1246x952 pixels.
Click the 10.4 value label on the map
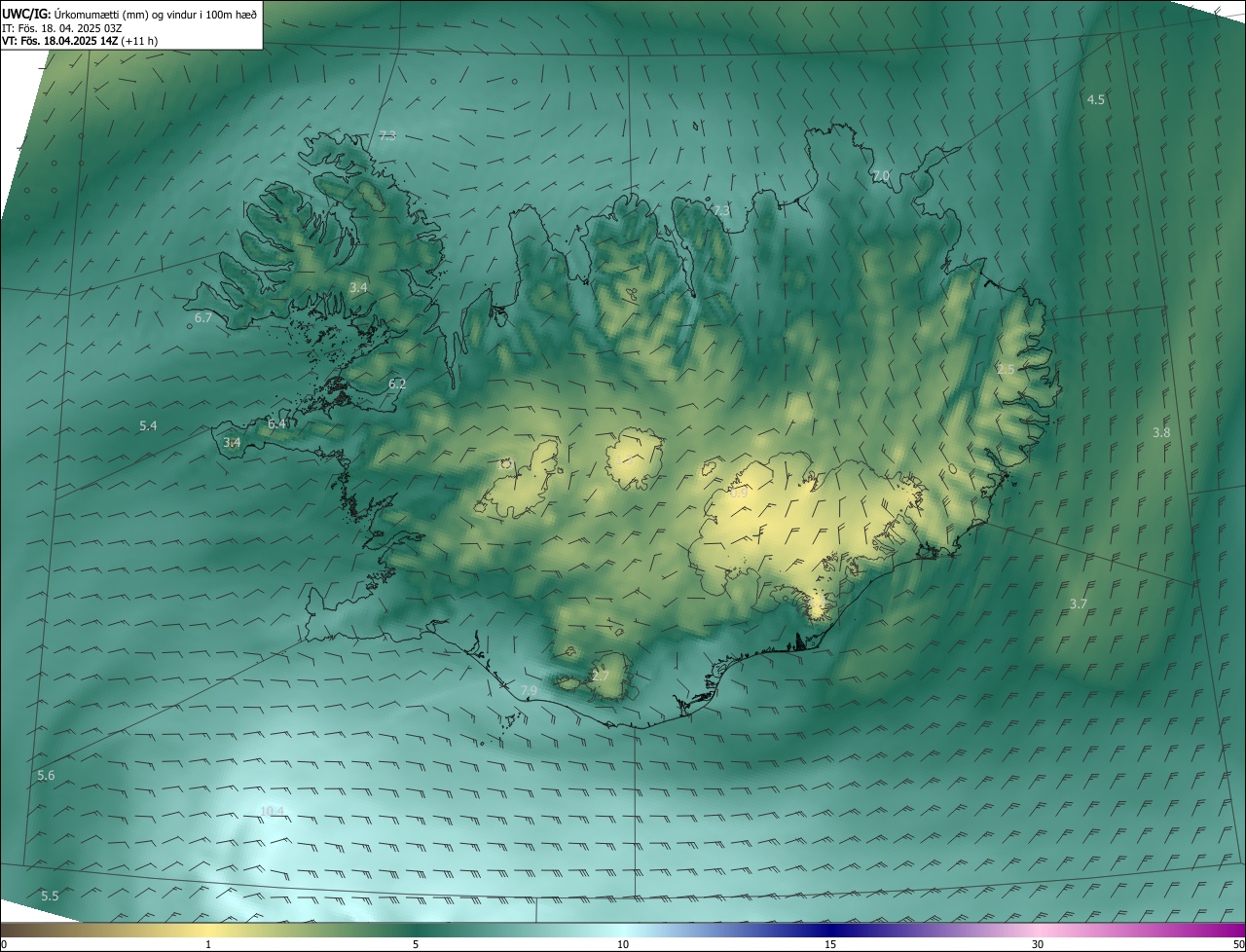click(273, 812)
